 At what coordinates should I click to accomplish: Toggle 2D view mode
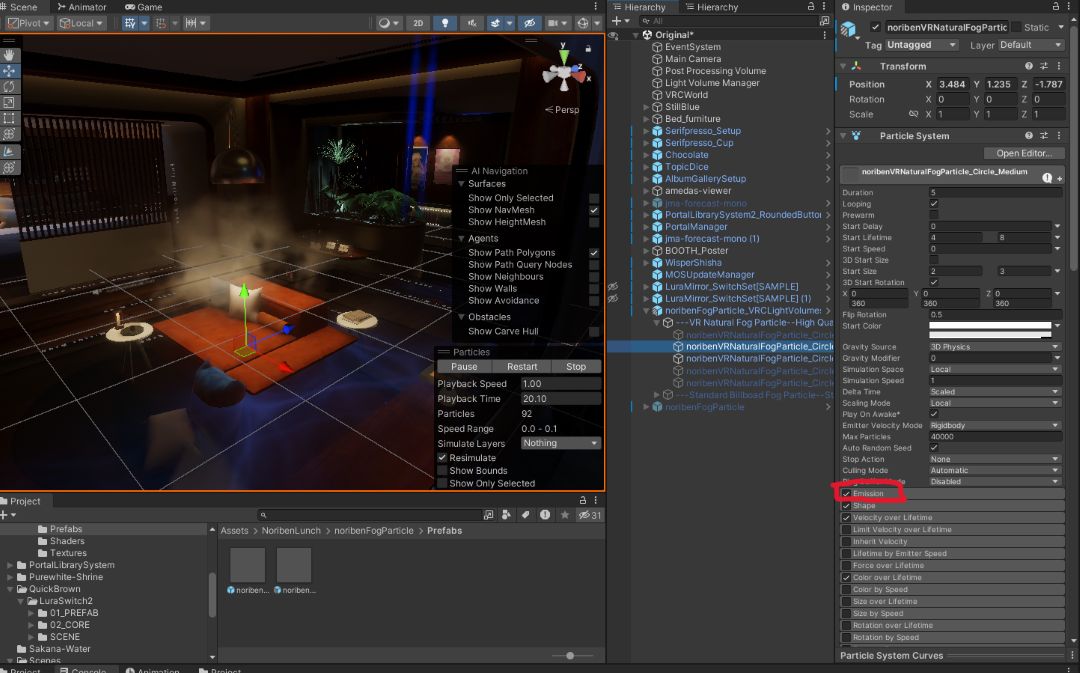pos(418,23)
